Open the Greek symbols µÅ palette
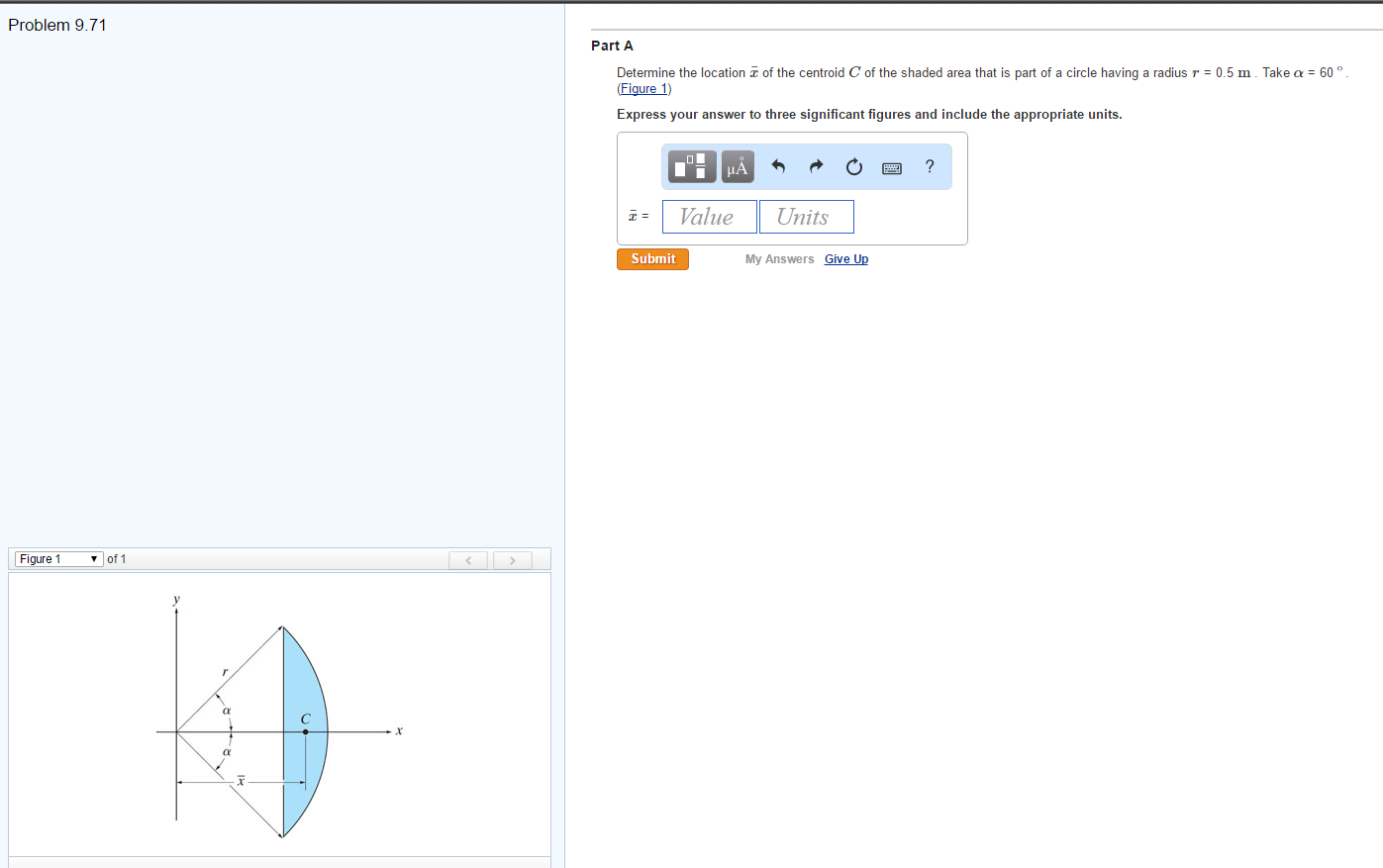Viewport: 1383px width, 868px height. tap(738, 166)
